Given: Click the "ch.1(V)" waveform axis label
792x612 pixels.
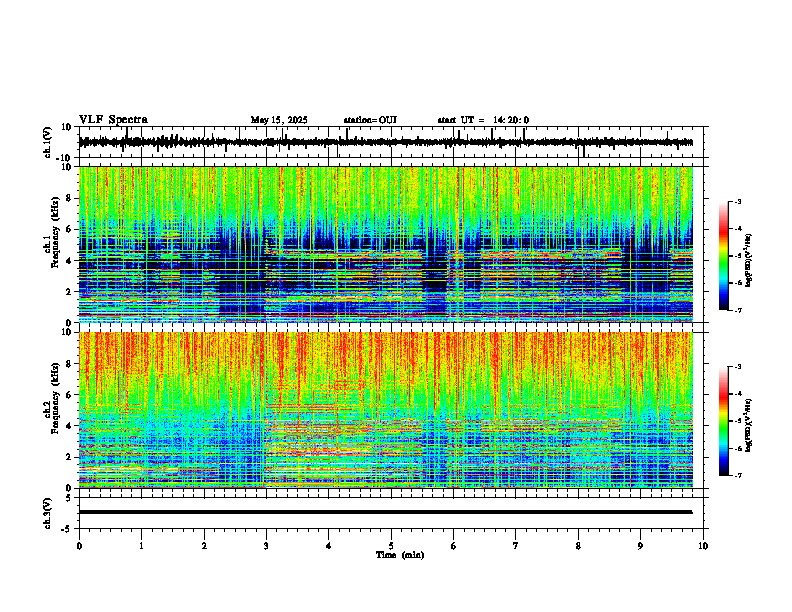Looking at the screenshot, I should 48,142.
